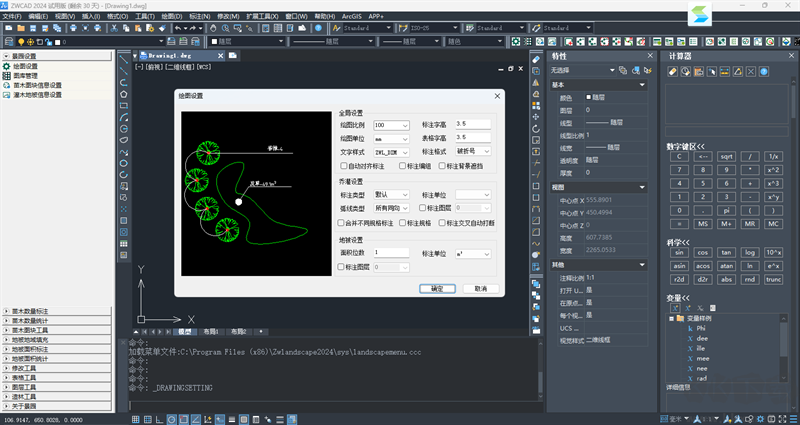Select the Phi variable in the list
The height and width of the screenshot is (425, 800).
click(700, 328)
